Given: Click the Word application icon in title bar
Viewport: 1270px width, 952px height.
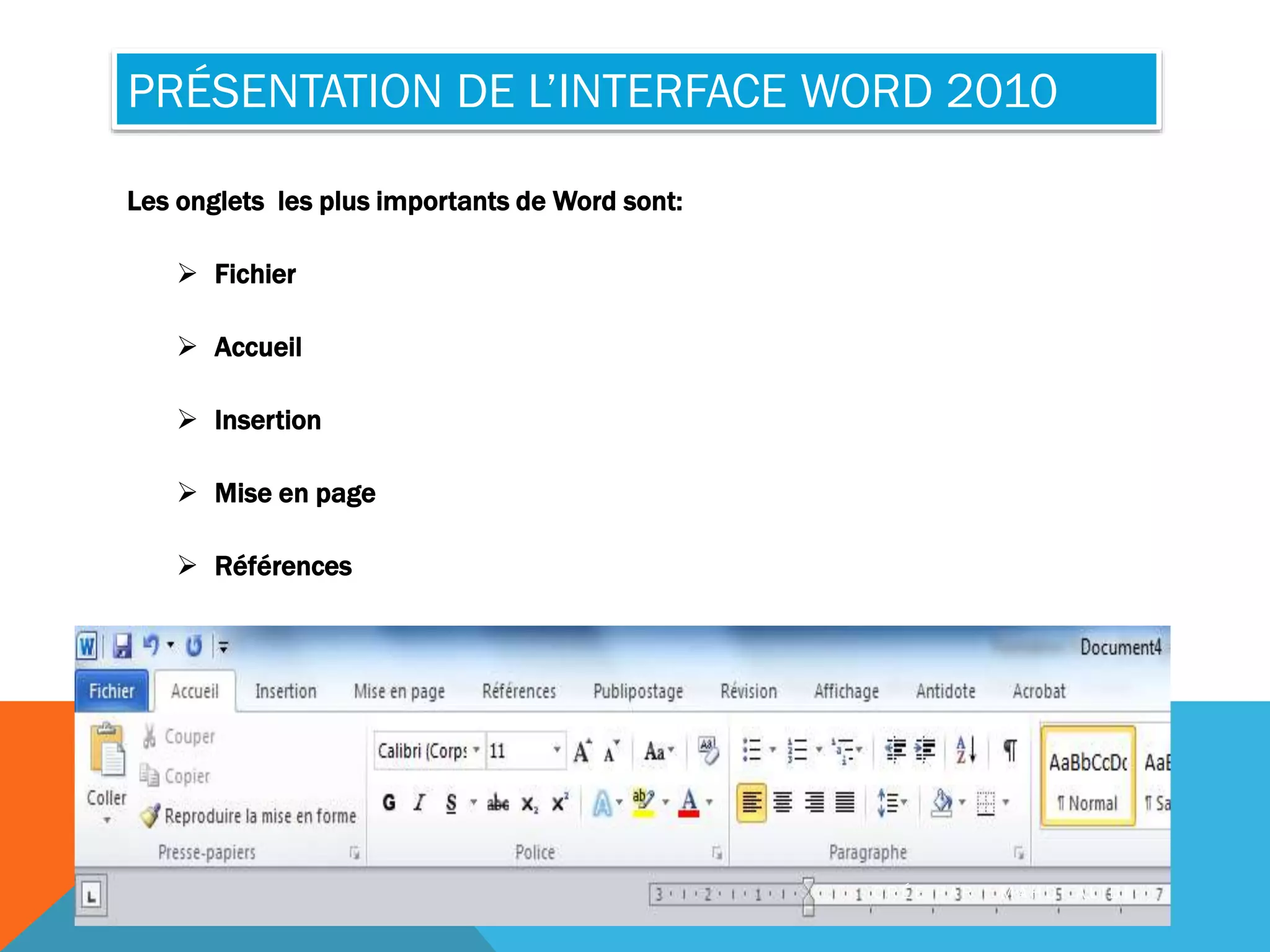Looking at the screenshot, I should 87,646.
